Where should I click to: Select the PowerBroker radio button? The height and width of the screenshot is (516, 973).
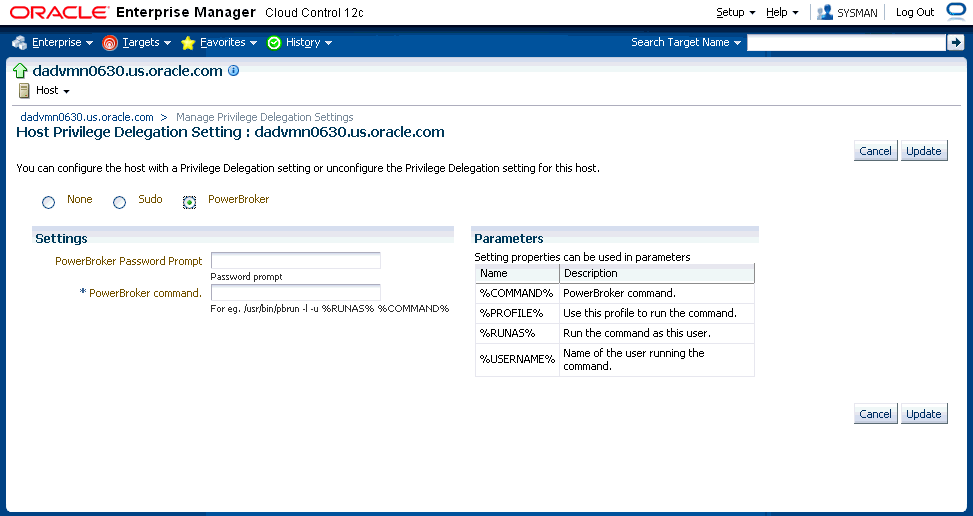point(189,202)
